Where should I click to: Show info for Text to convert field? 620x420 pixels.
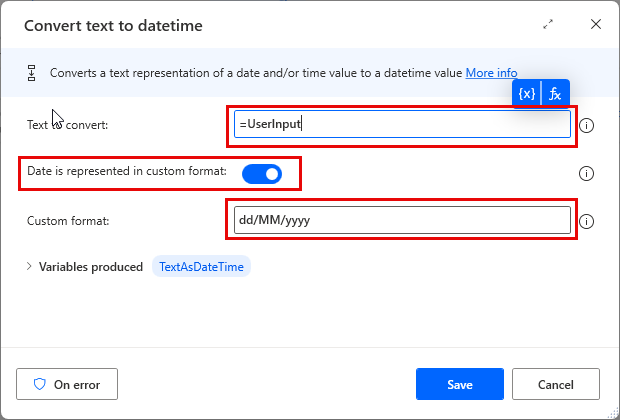click(587, 125)
